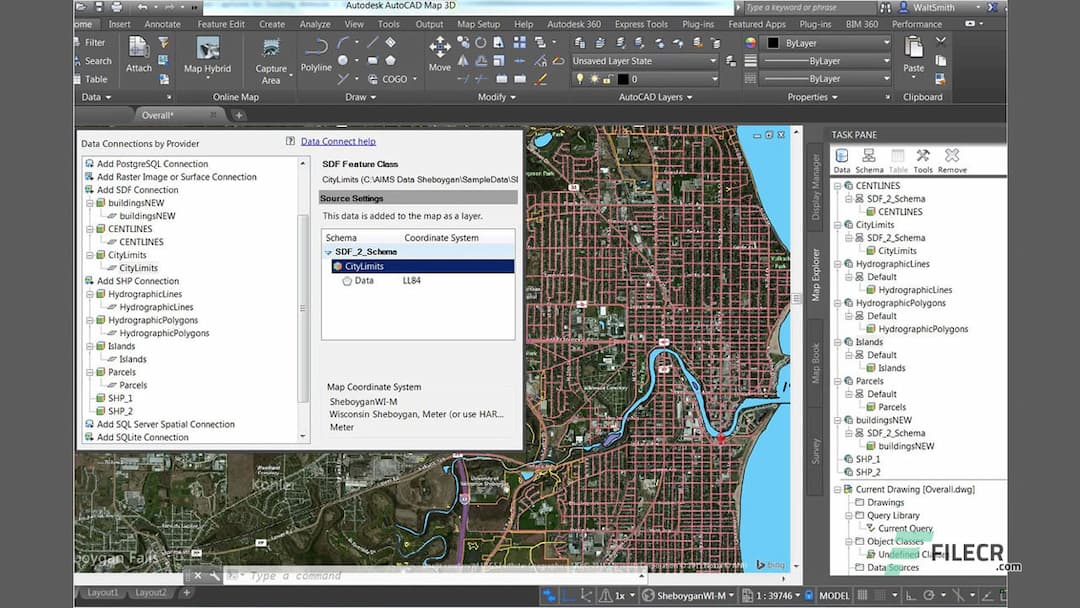Click the Data Connect help link

[337, 141]
